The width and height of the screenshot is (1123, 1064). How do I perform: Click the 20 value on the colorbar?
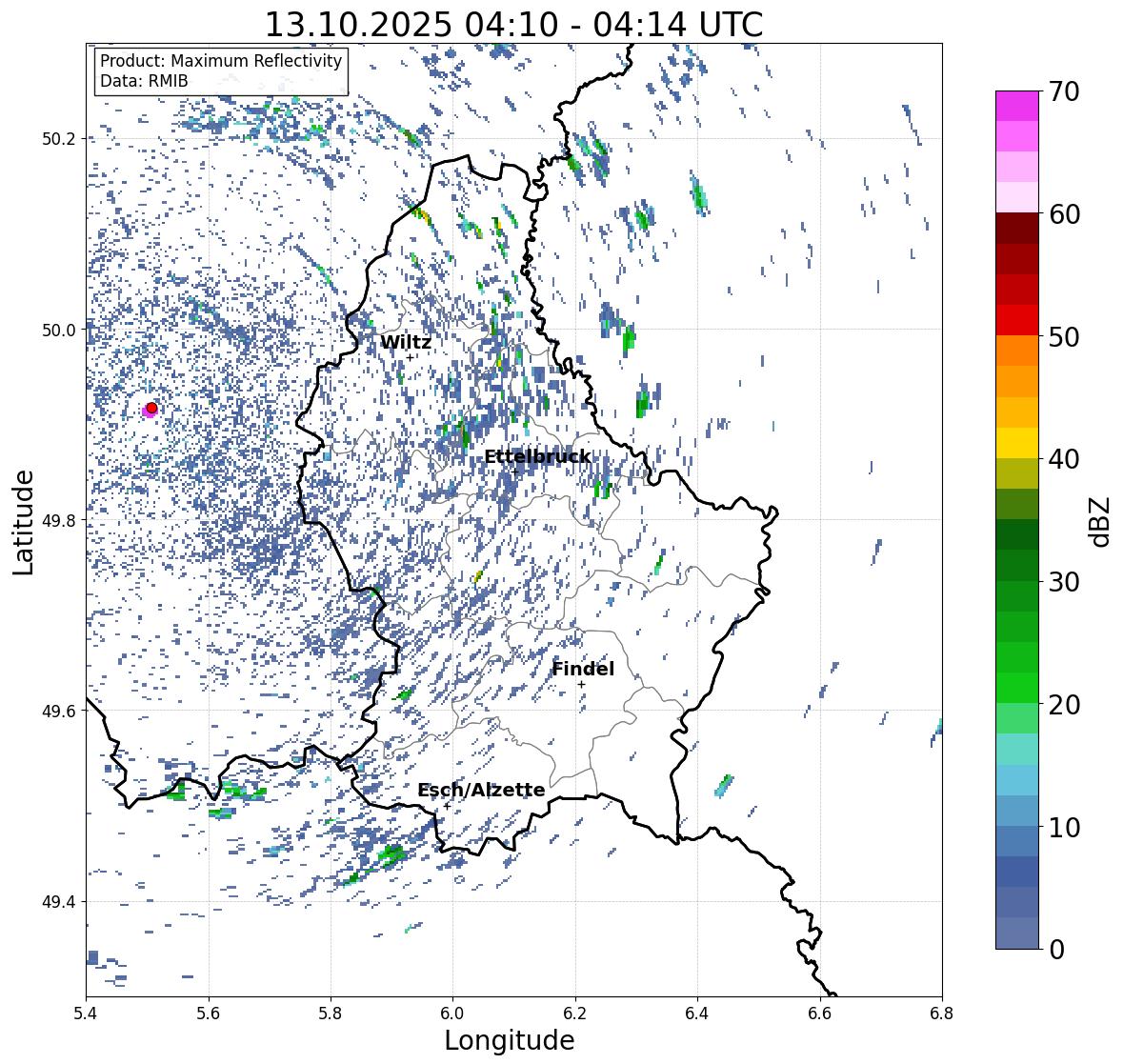click(x=1063, y=705)
